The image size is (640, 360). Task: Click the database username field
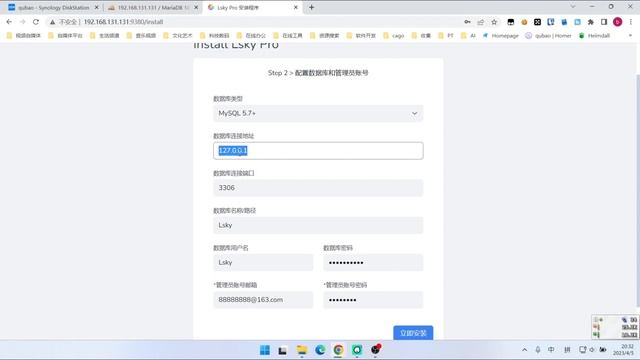tap(263, 262)
